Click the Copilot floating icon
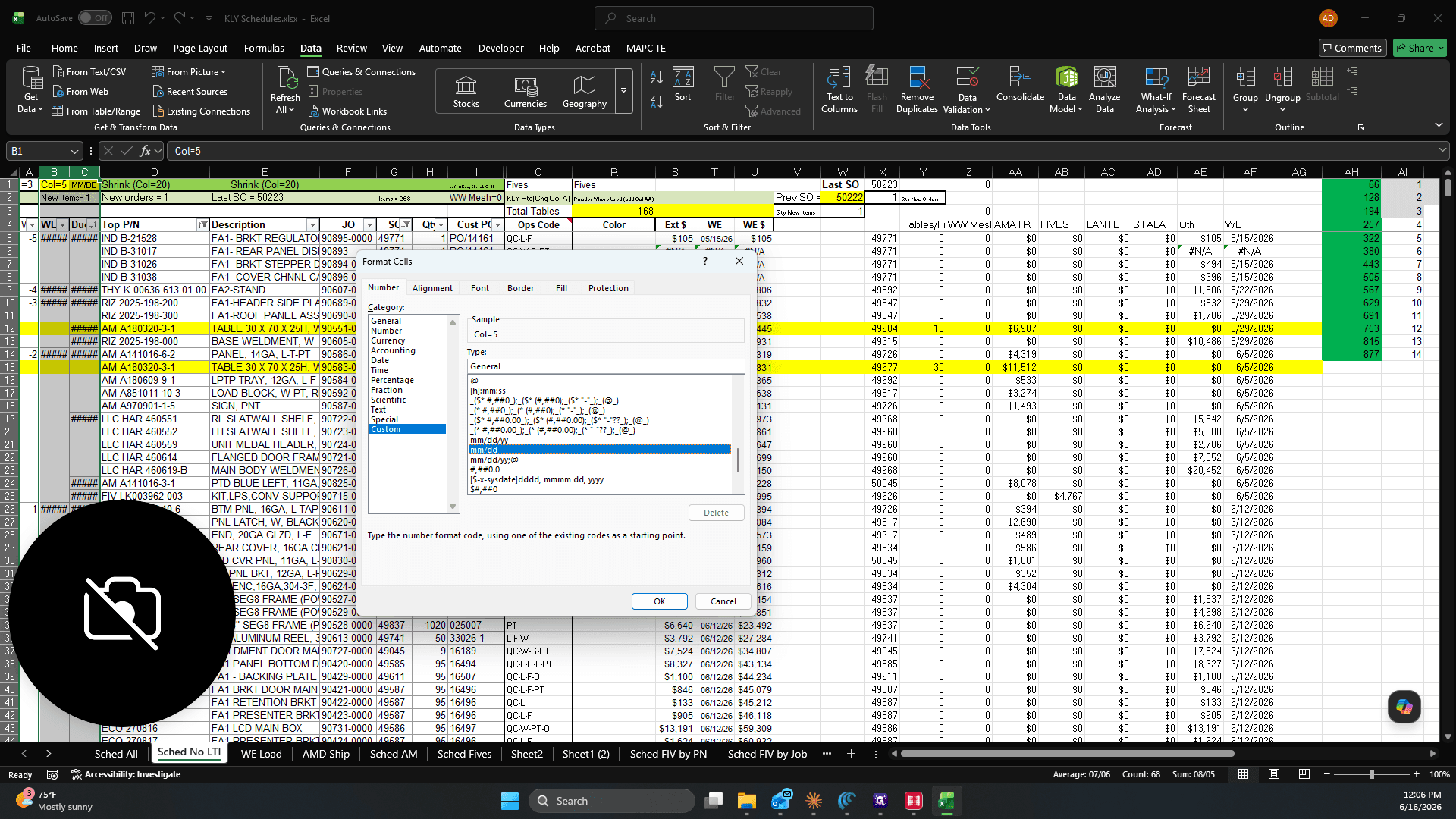1456x819 pixels. point(1404,706)
